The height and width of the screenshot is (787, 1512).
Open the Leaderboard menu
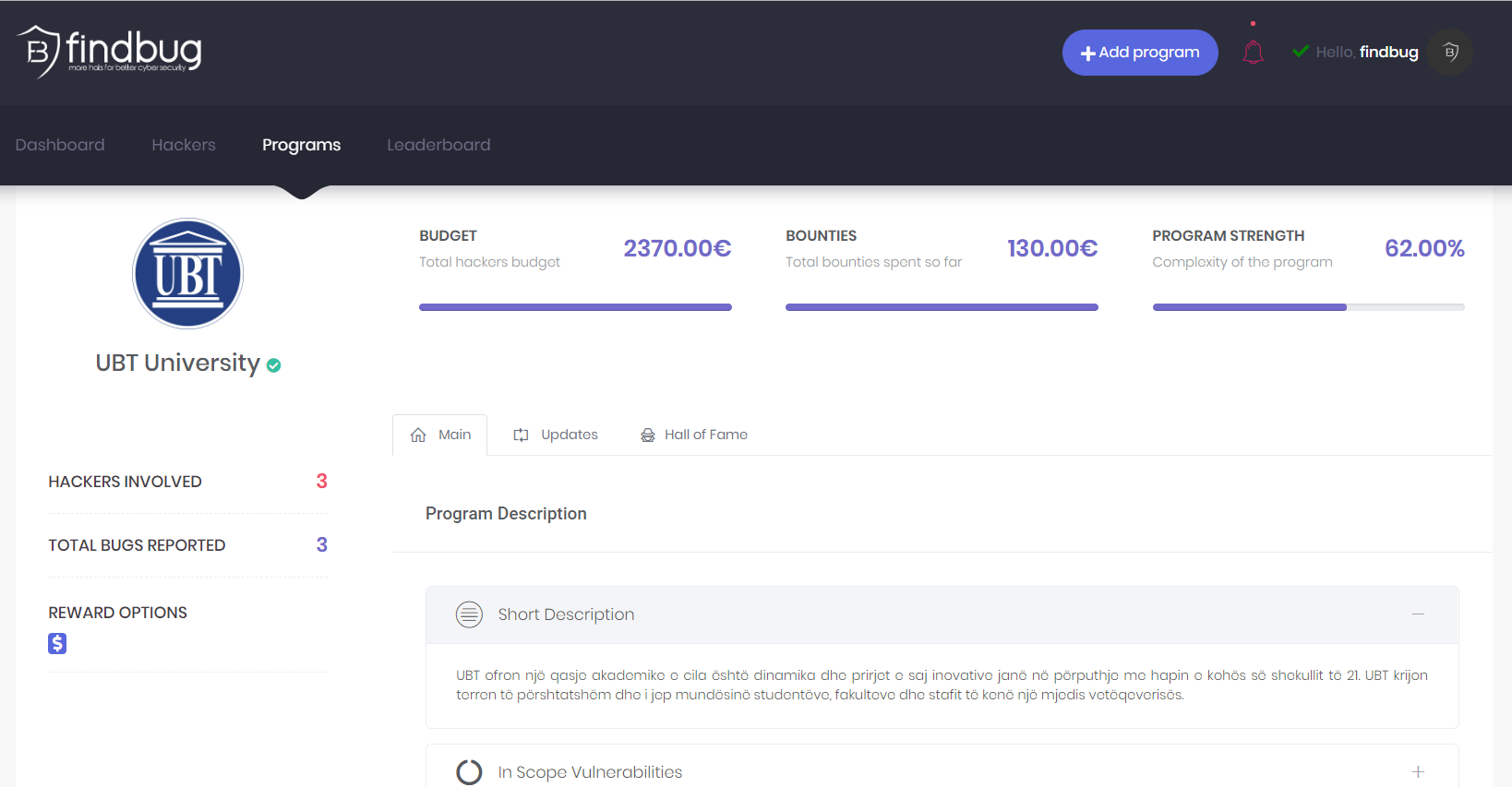point(438,145)
